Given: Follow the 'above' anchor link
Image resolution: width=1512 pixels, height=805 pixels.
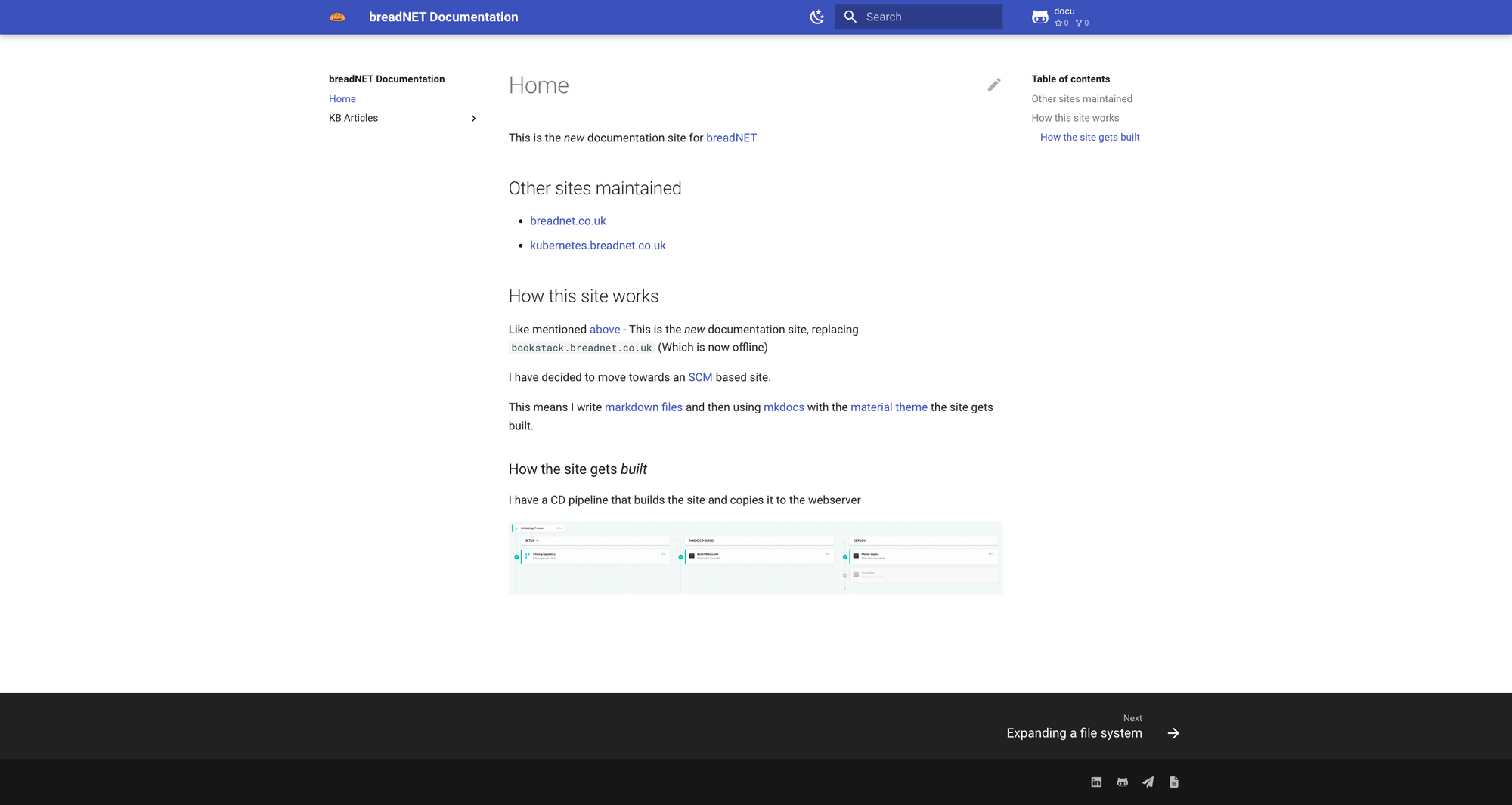Looking at the screenshot, I should click(605, 330).
